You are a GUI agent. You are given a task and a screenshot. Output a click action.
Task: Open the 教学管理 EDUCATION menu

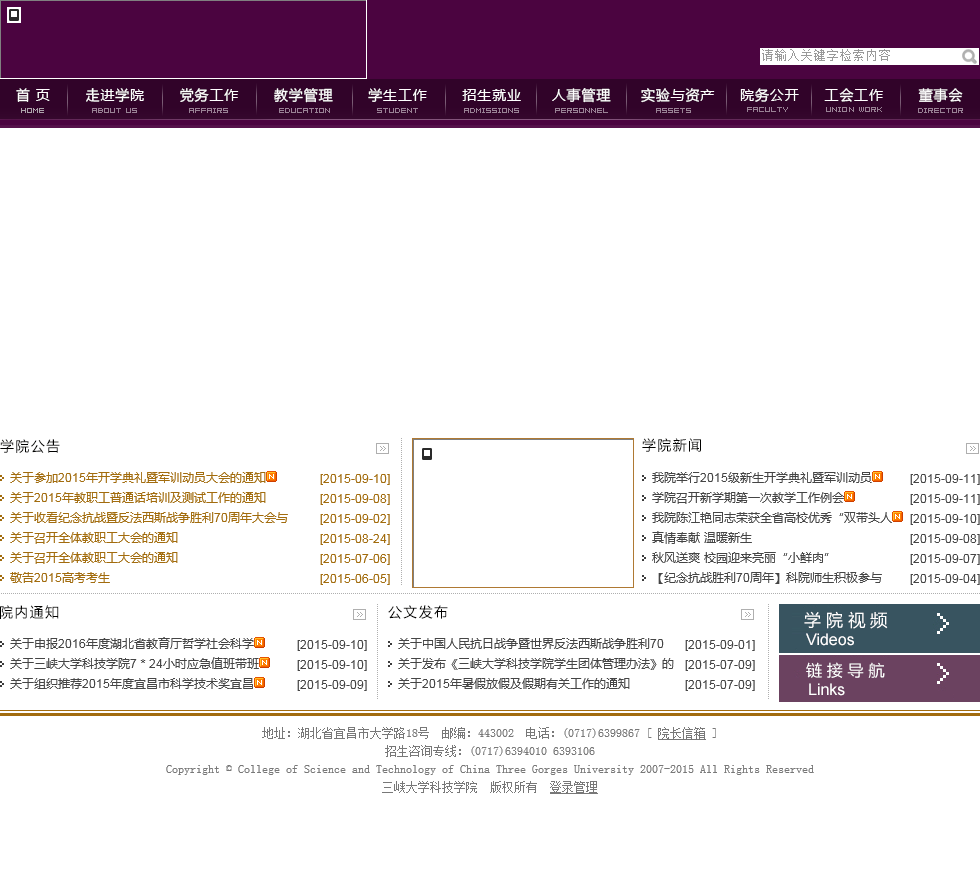coord(304,100)
